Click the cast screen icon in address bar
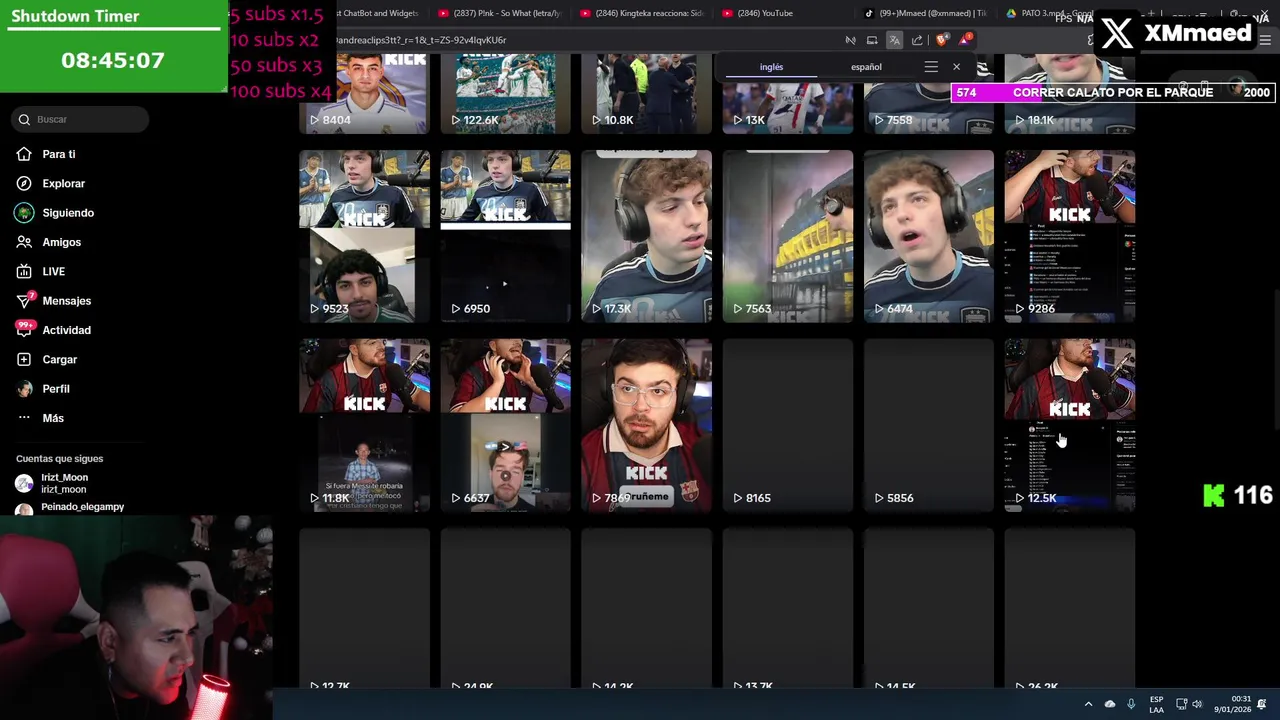The height and width of the screenshot is (720, 1280). (x=872, y=40)
